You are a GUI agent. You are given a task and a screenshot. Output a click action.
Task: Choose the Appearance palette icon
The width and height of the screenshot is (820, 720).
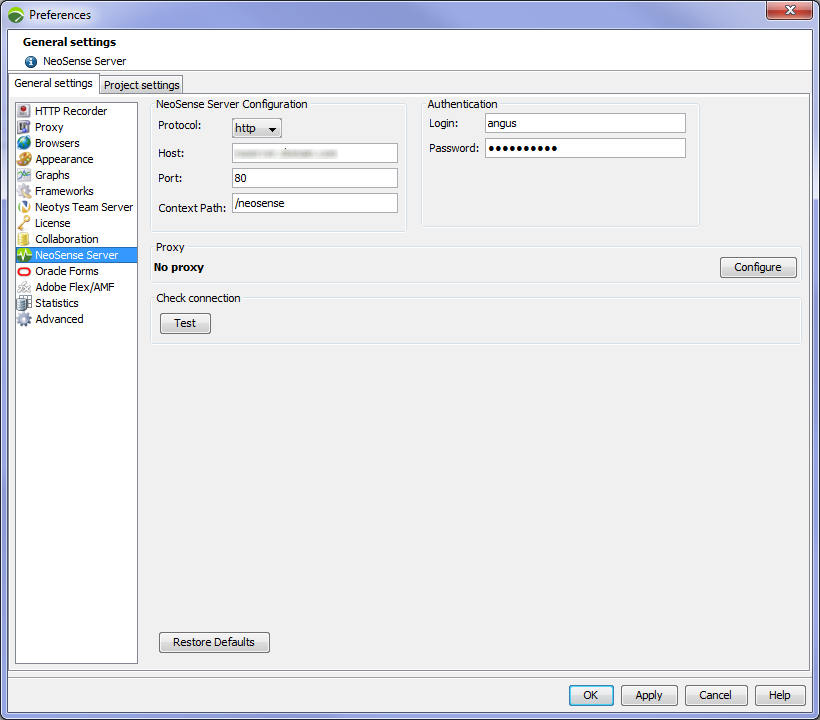(24, 159)
